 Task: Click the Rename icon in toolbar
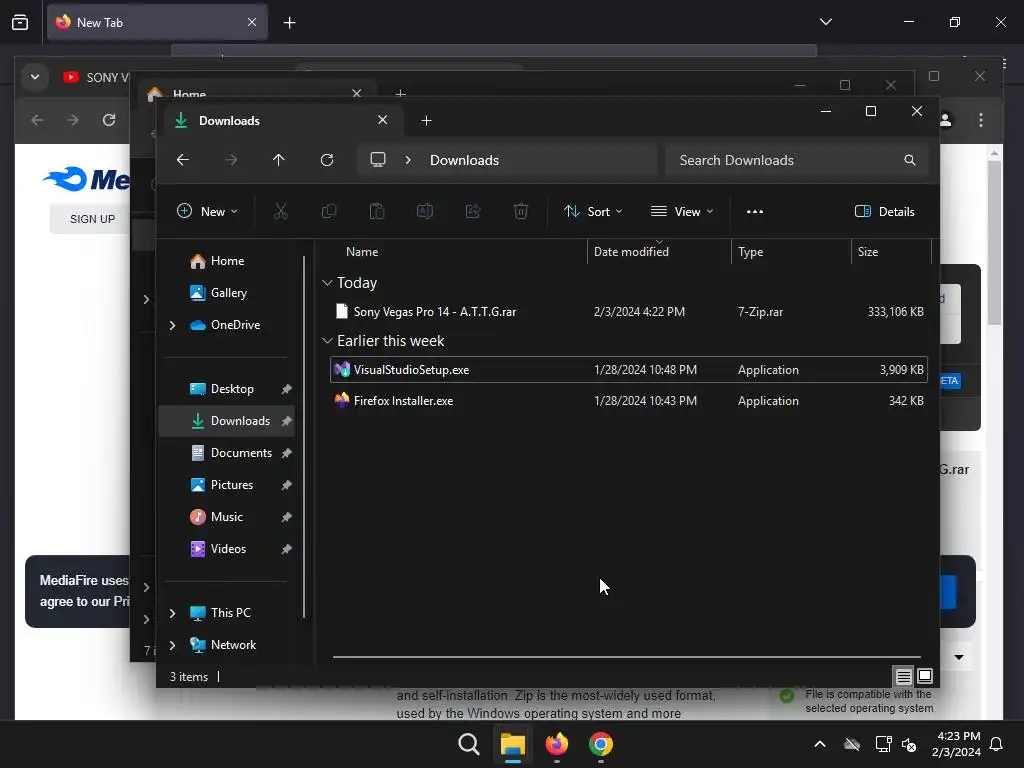pos(424,212)
